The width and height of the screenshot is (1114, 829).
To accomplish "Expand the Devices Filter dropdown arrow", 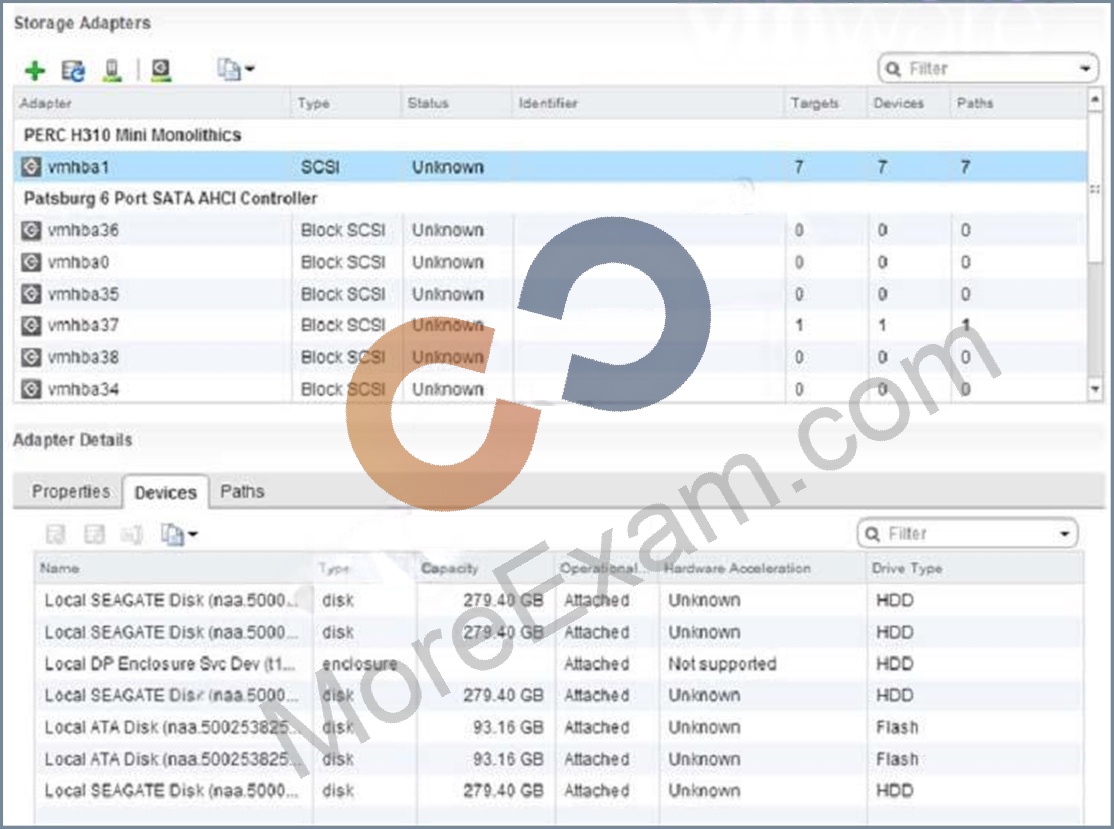I will (1064, 533).
